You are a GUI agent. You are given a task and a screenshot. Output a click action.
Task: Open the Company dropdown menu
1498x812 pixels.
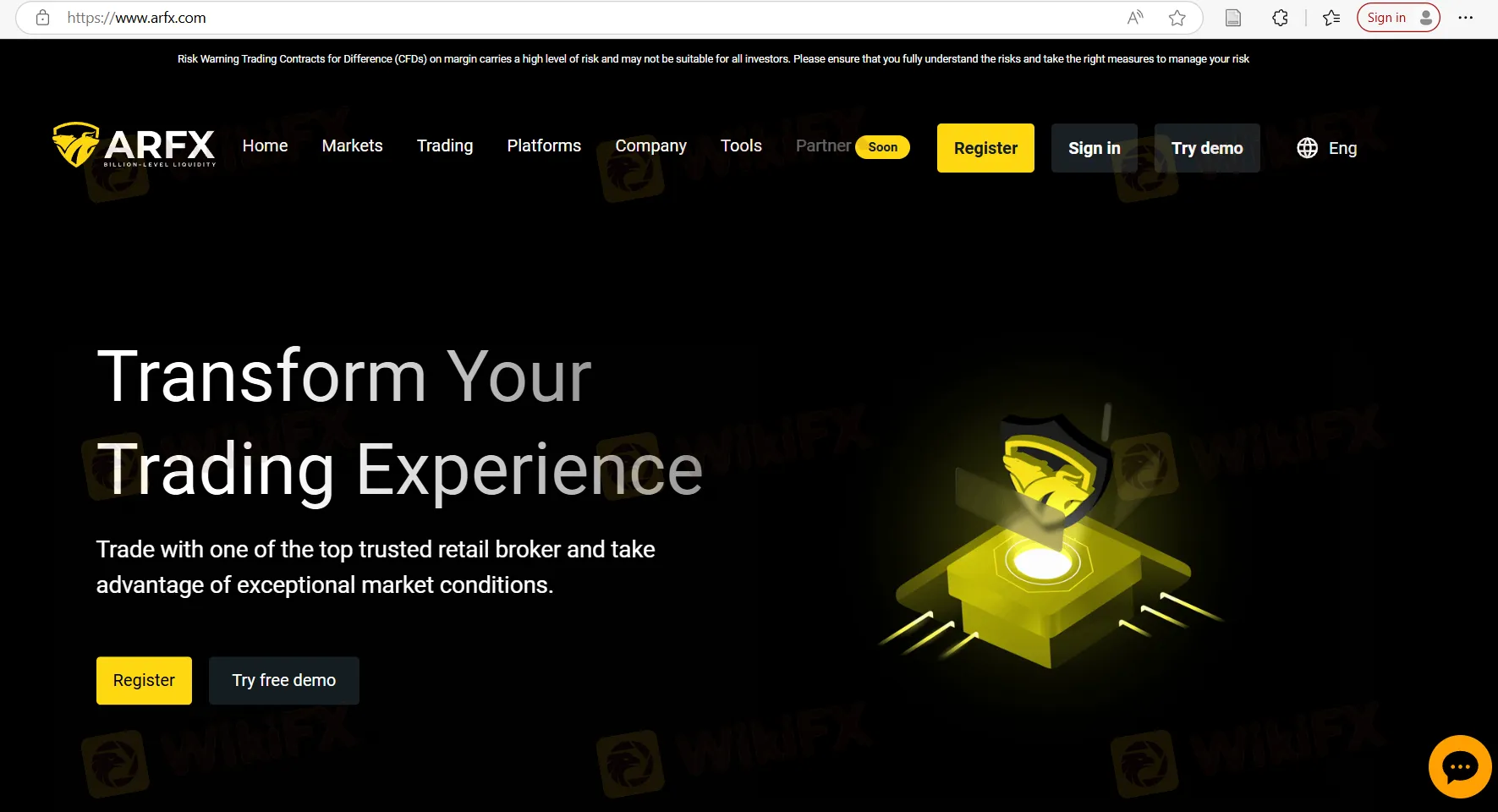(x=650, y=145)
